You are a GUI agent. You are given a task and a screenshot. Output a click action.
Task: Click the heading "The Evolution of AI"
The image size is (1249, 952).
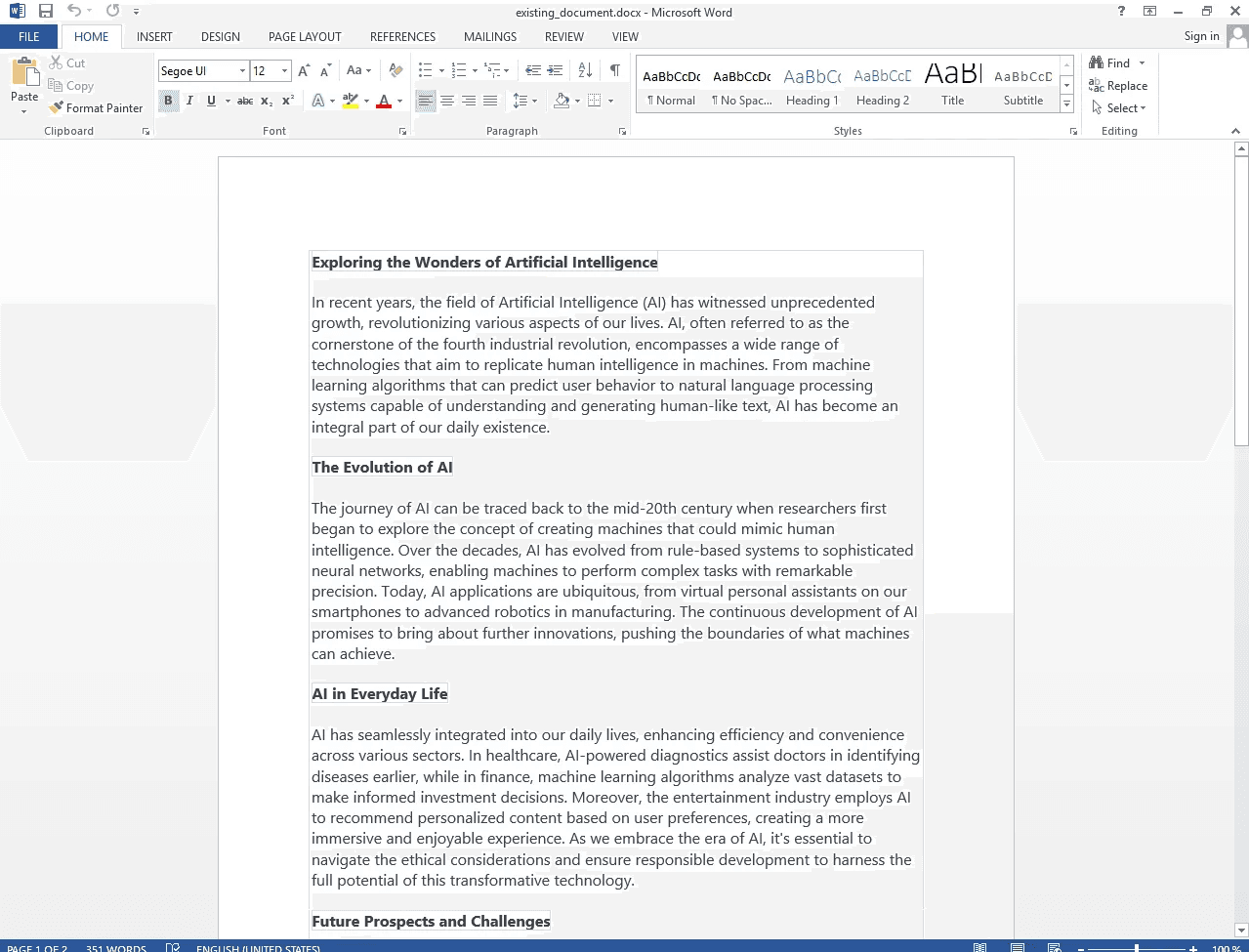tap(382, 468)
